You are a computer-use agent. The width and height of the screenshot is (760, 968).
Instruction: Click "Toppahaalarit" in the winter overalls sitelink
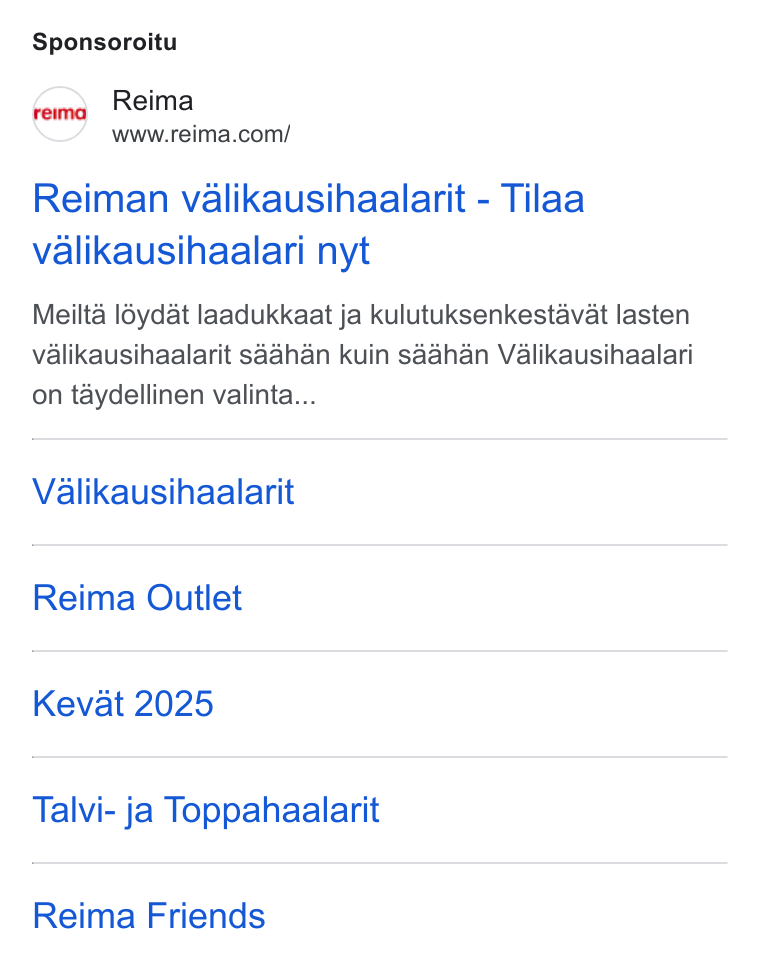[x=272, y=810]
